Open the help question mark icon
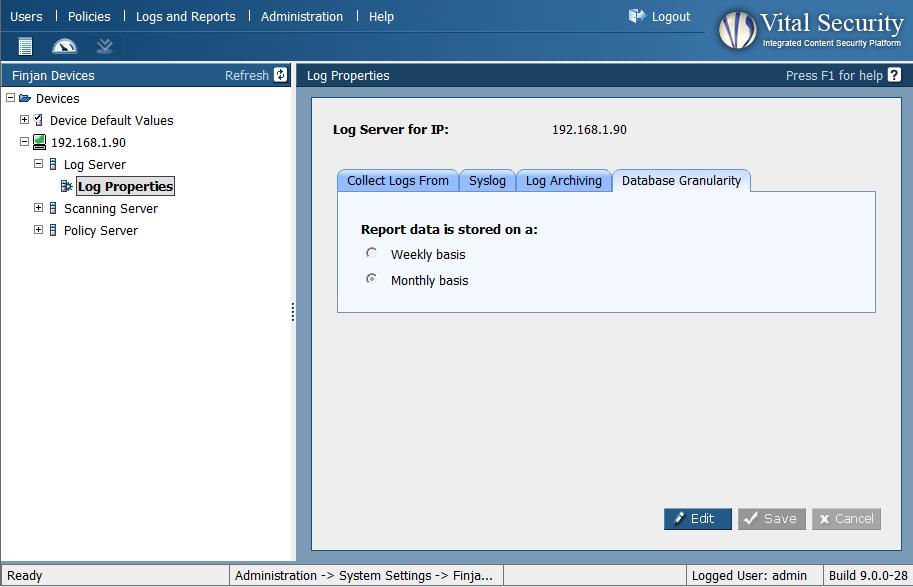 point(894,75)
